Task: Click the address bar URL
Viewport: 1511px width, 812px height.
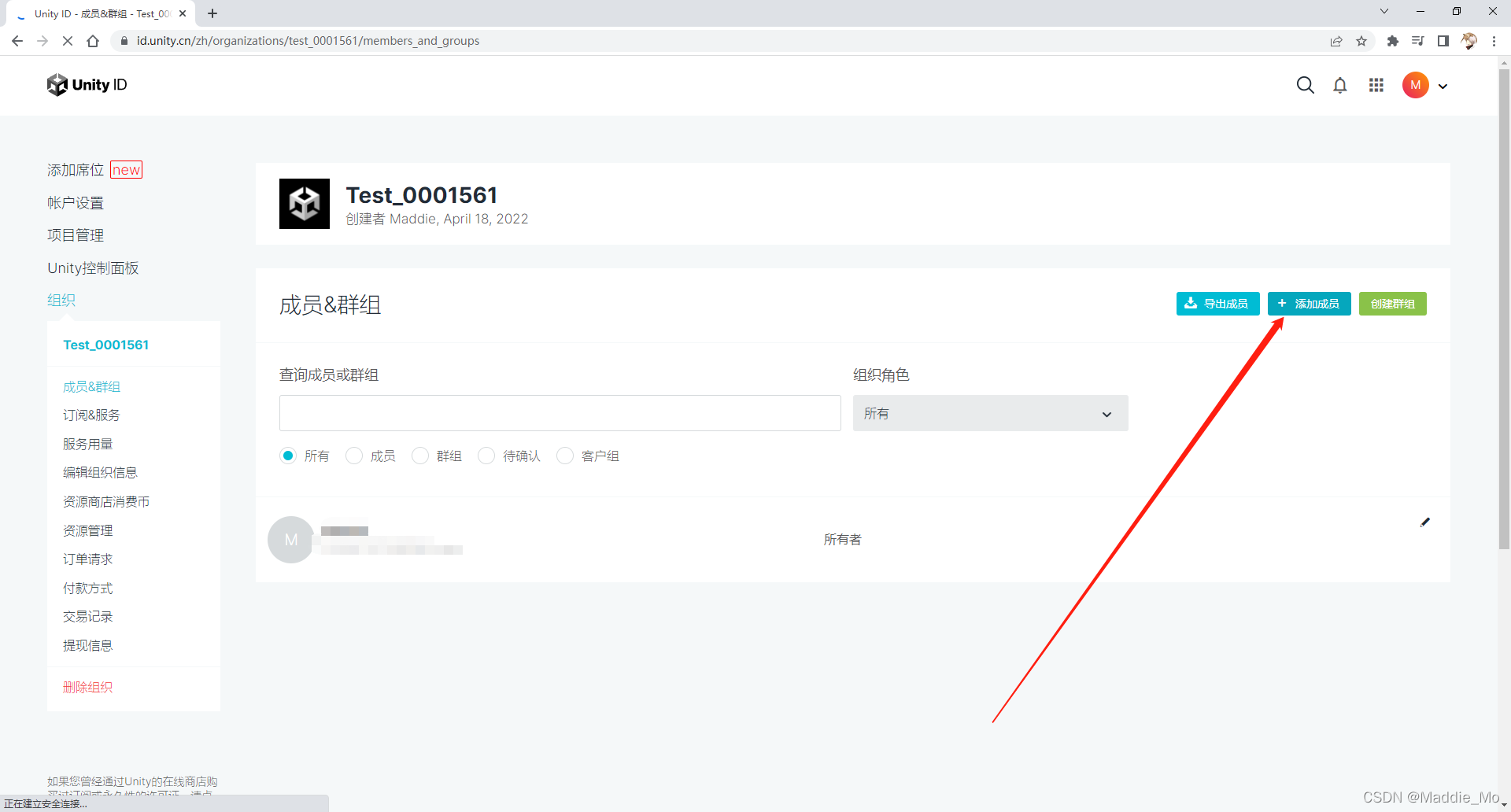Action: (x=308, y=41)
